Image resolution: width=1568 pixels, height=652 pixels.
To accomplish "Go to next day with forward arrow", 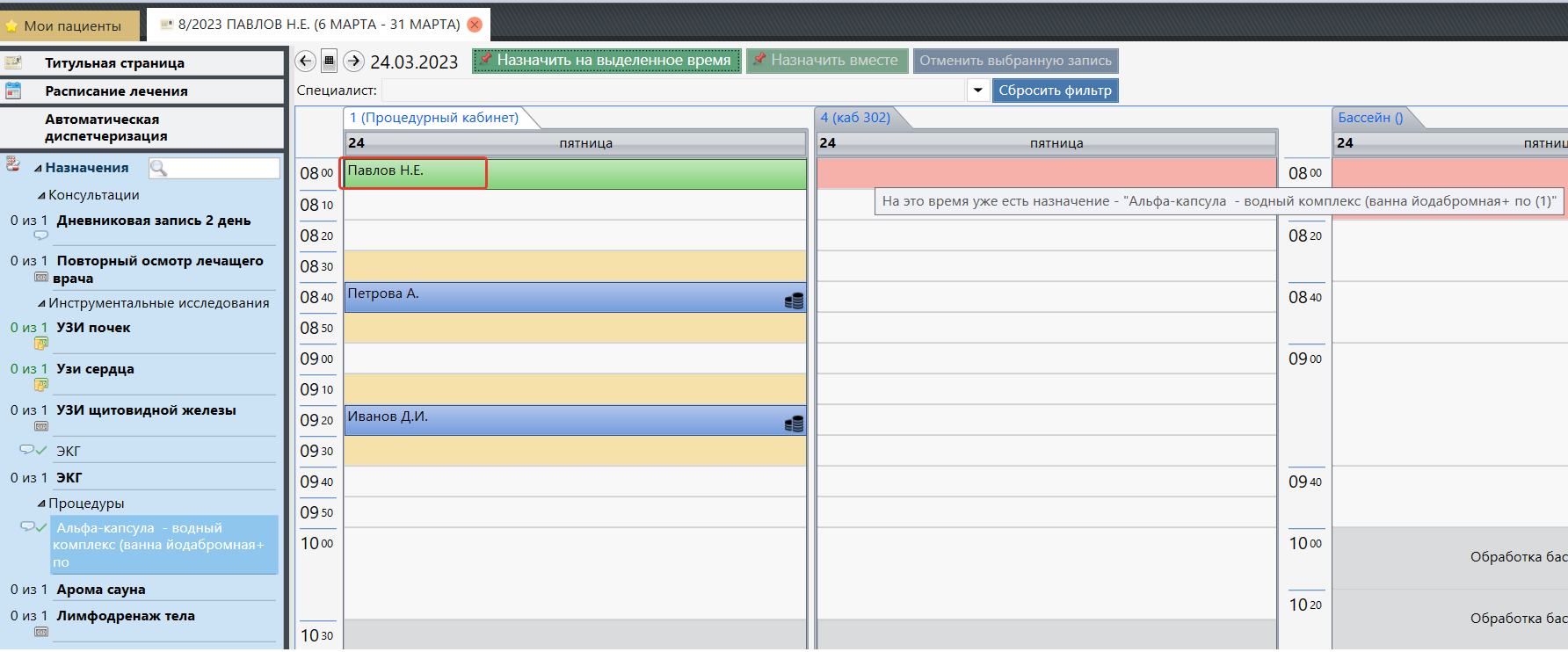I will pos(353,61).
